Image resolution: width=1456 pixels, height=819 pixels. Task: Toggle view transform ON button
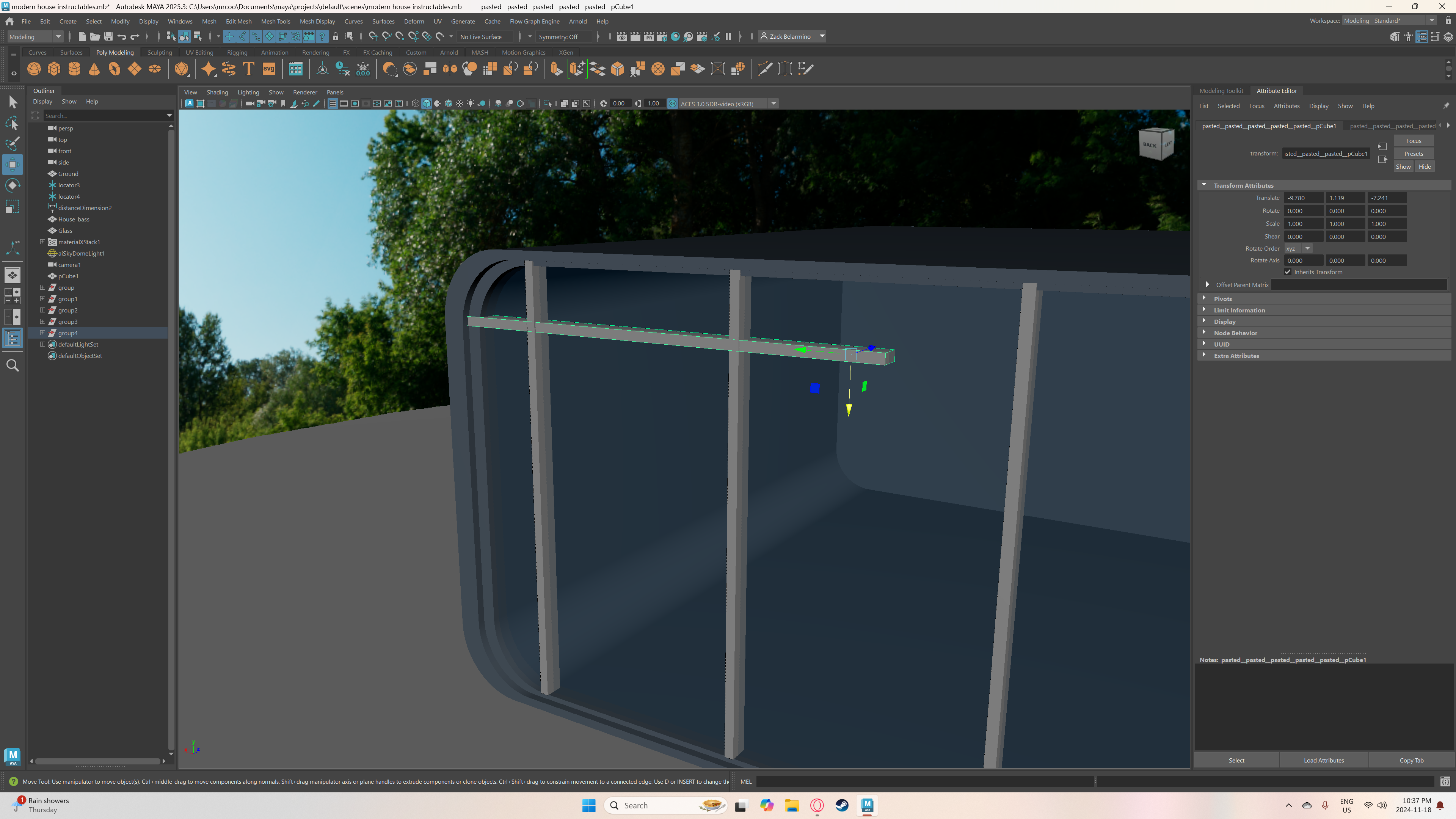[x=673, y=104]
